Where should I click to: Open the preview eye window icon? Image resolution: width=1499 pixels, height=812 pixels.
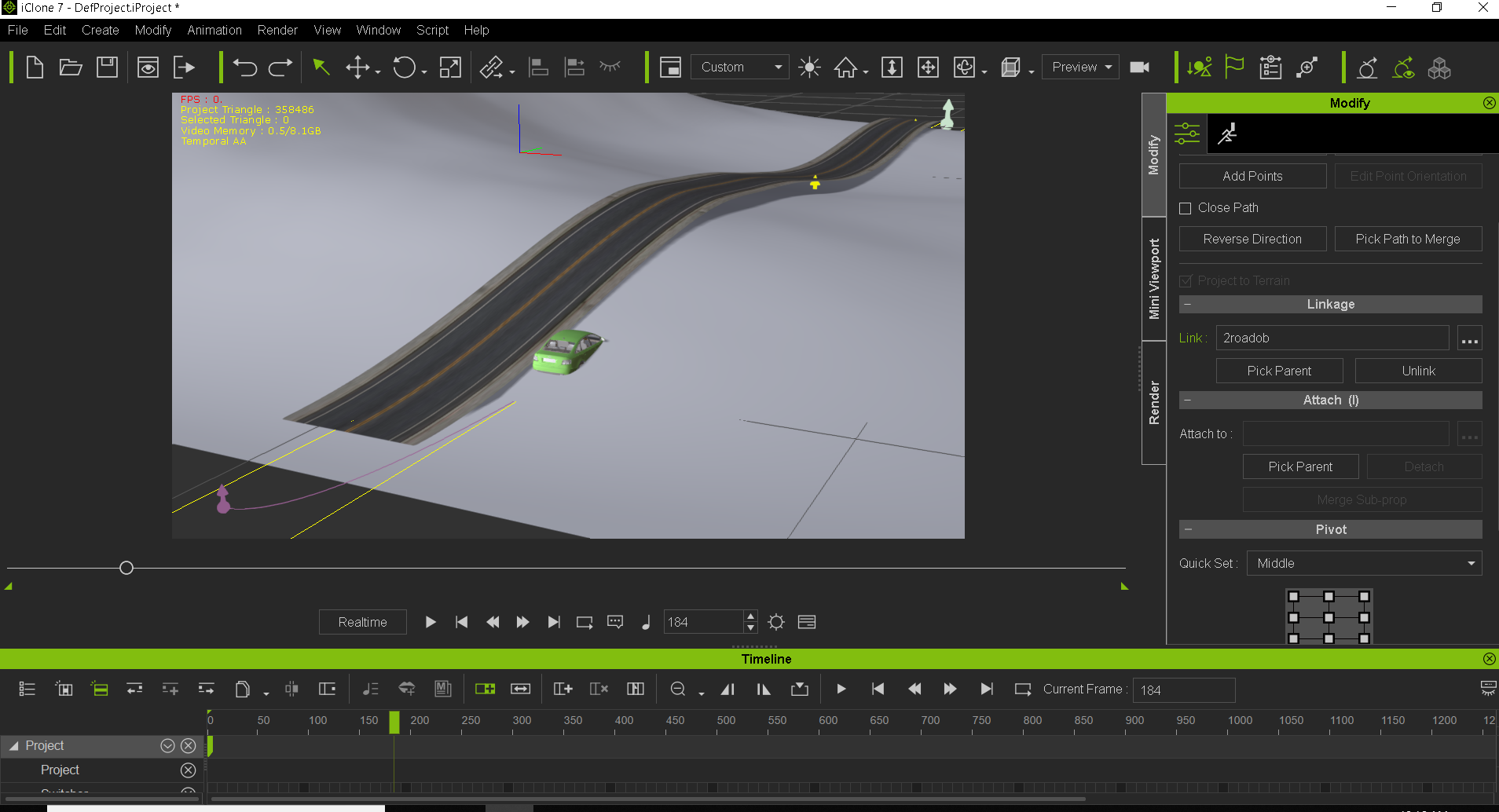[148, 68]
